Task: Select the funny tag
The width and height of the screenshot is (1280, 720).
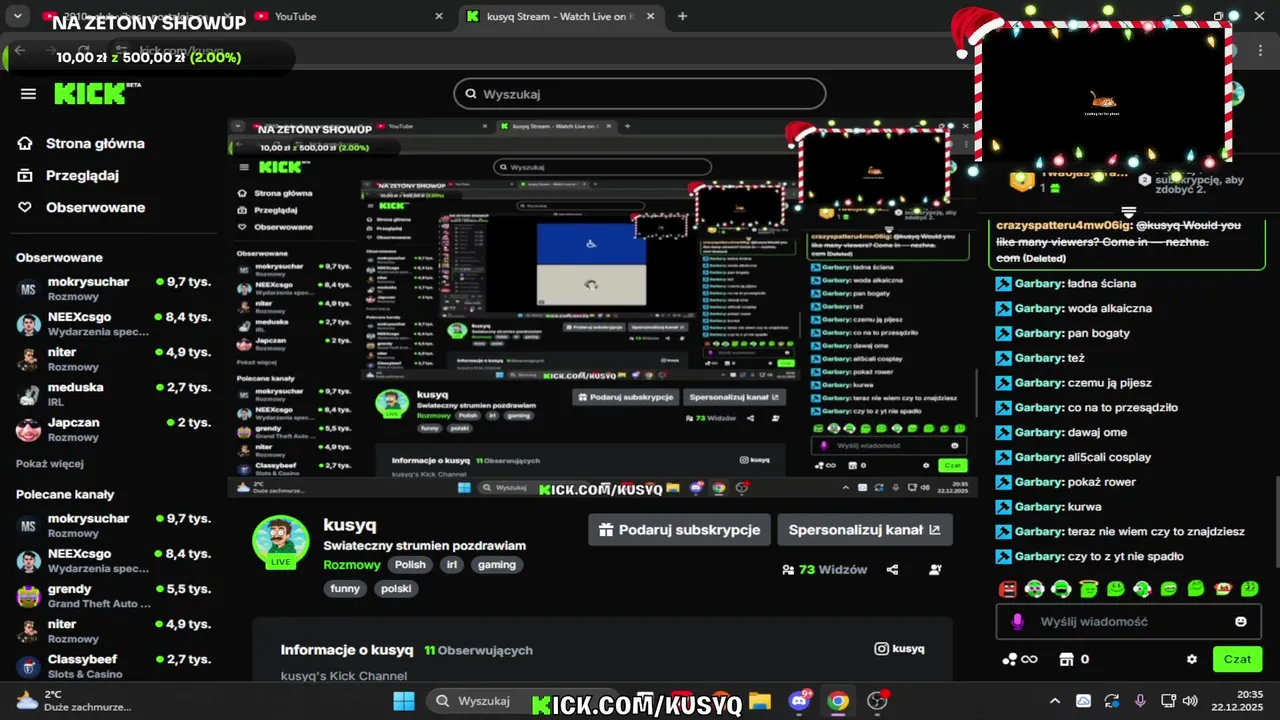Action: coord(345,589)
